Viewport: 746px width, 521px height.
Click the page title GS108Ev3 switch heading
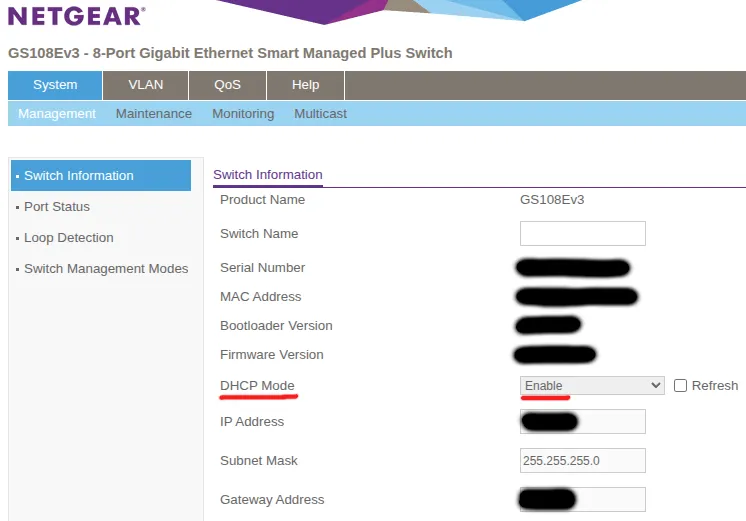click(230, 53)
